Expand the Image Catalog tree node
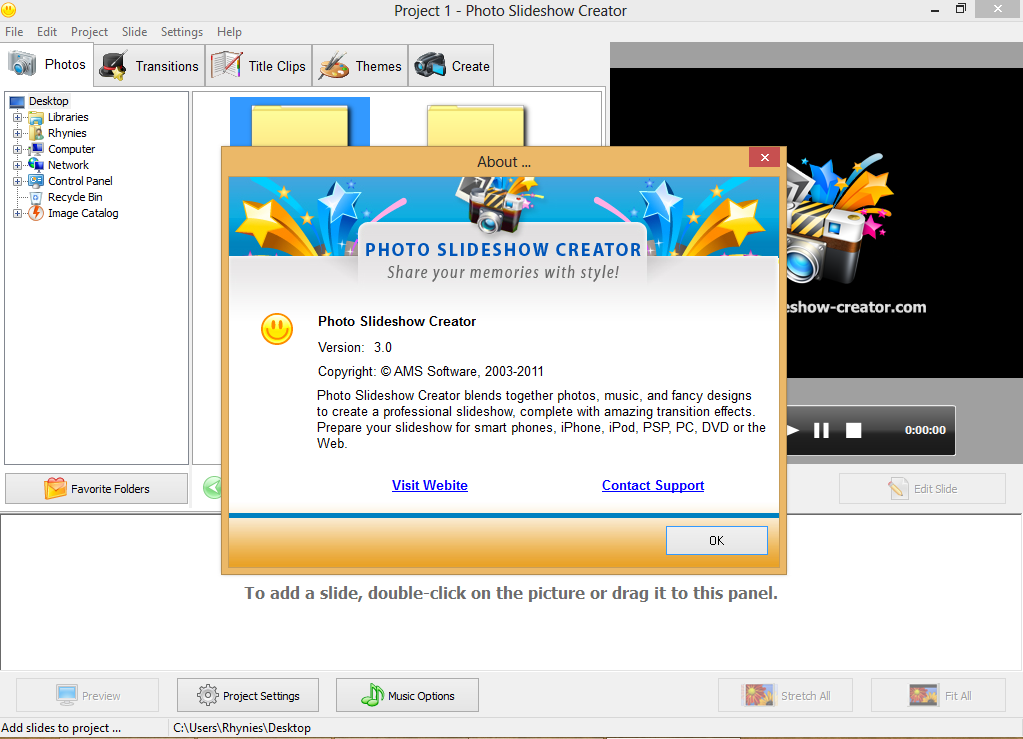 (18, 213)
